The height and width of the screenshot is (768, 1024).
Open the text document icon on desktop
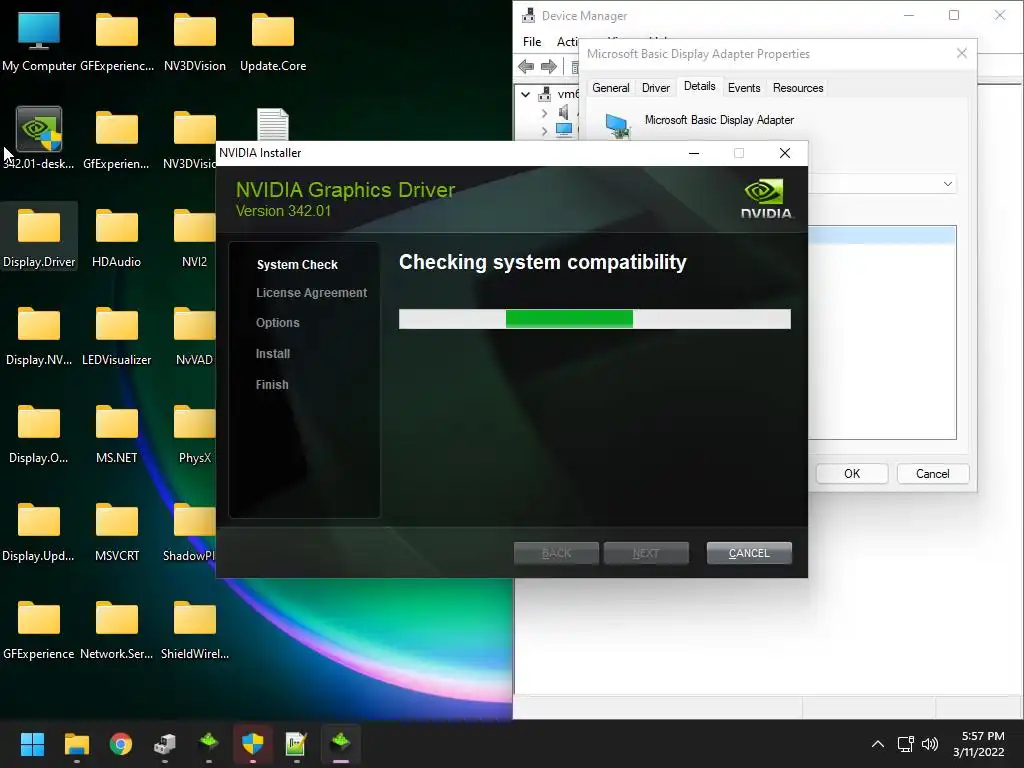pos(273,124)
